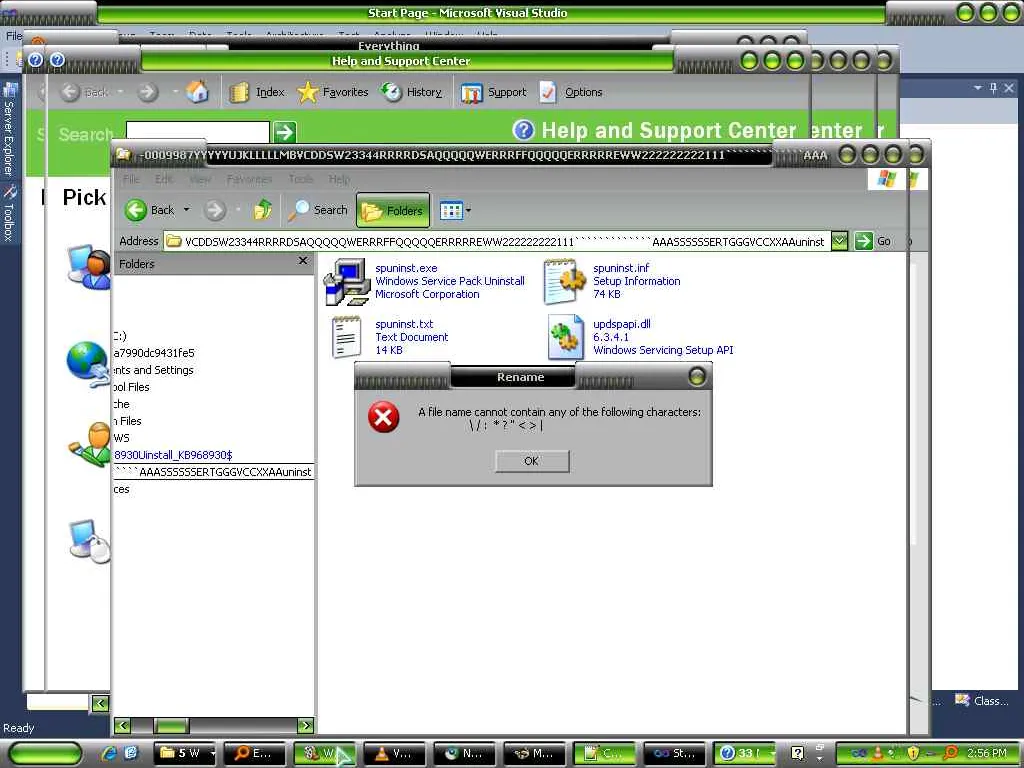Select the spuninst.txt text document icon
Viewport: 1024px width, 768px height.
(x=347, y=337)
